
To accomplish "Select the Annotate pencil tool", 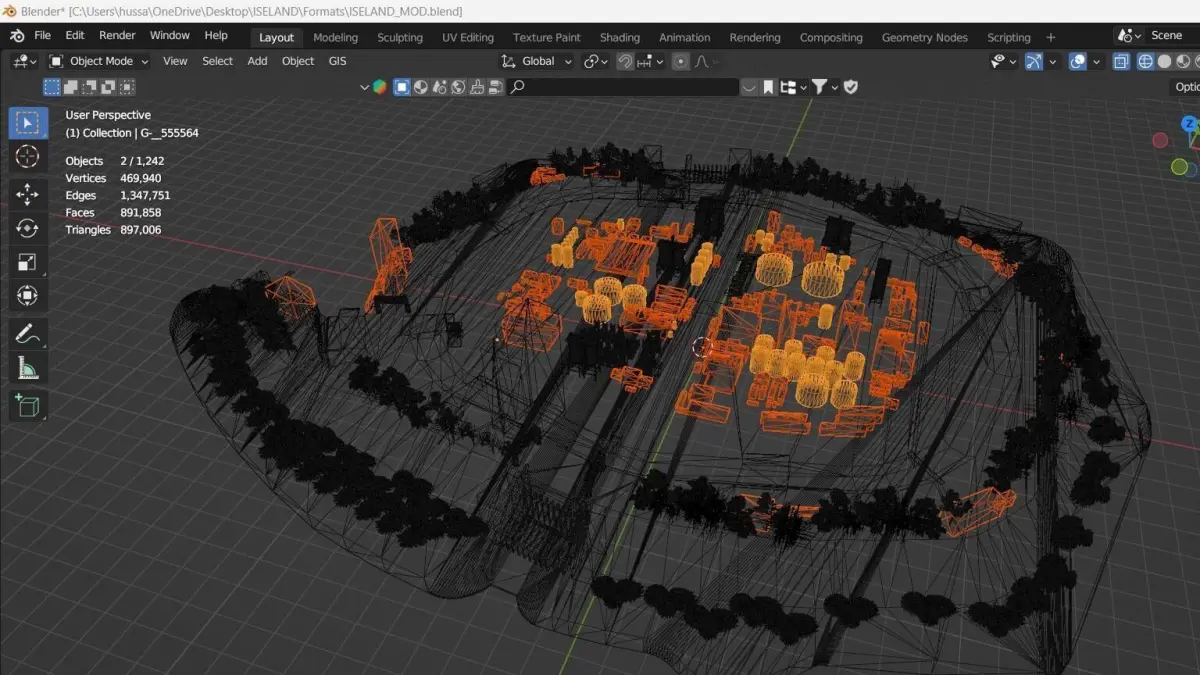I will coord(27,334).
